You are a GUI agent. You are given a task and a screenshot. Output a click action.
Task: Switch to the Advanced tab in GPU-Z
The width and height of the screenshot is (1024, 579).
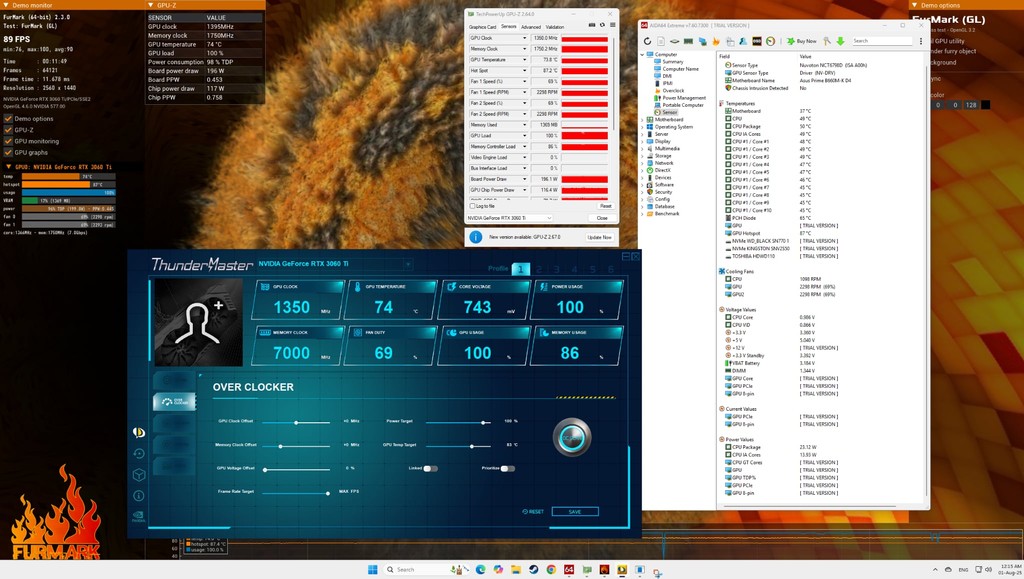tap(531, 27)
